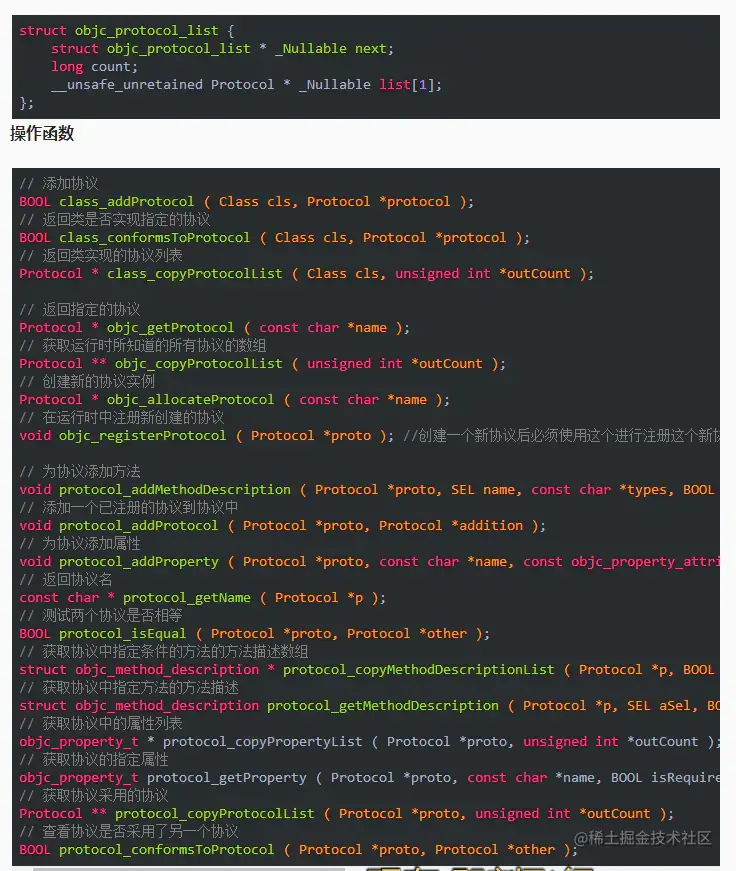Screen dimensions: 736x871
Task: Click the comment '// 查看协议是否采用了另一个协议'
Action: [x=129, y=832]
